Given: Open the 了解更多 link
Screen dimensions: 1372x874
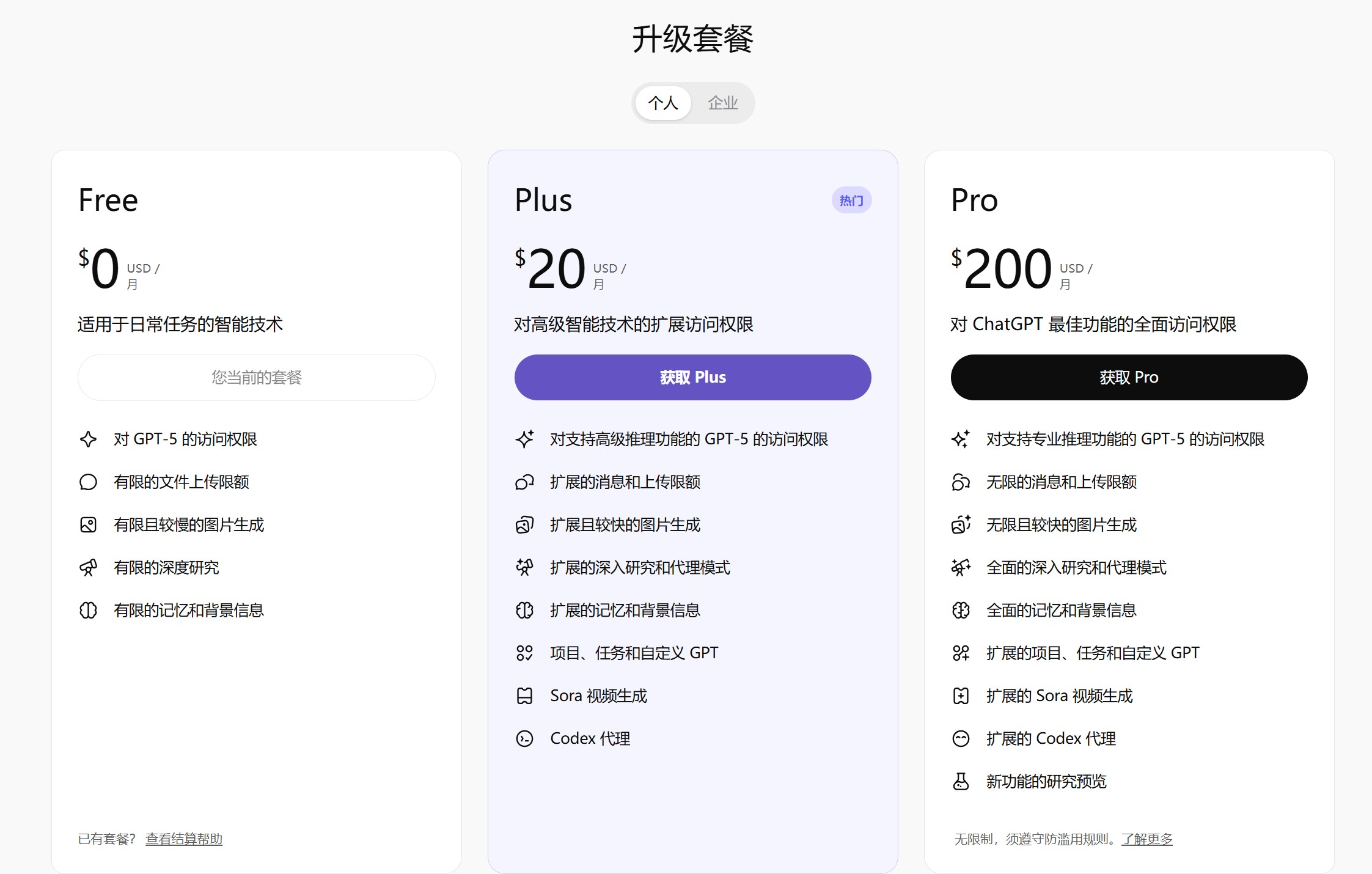Looking at the screenshot, I should point(1147,839).
